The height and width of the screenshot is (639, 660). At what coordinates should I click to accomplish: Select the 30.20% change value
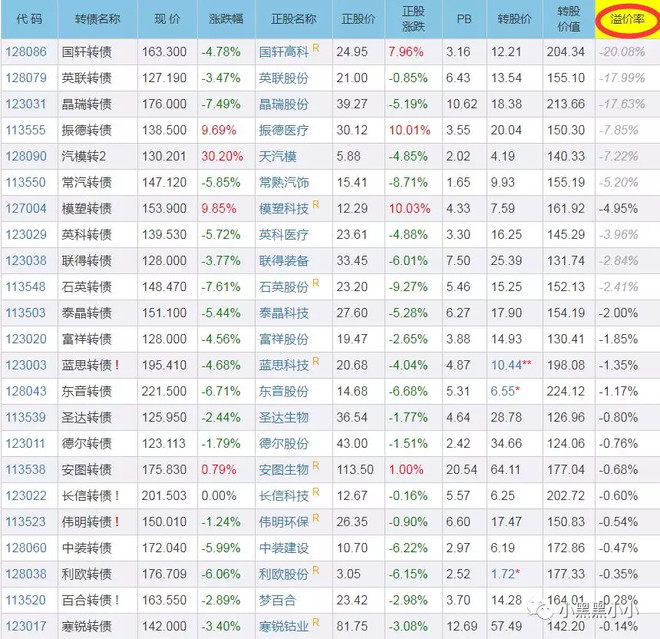222,156
